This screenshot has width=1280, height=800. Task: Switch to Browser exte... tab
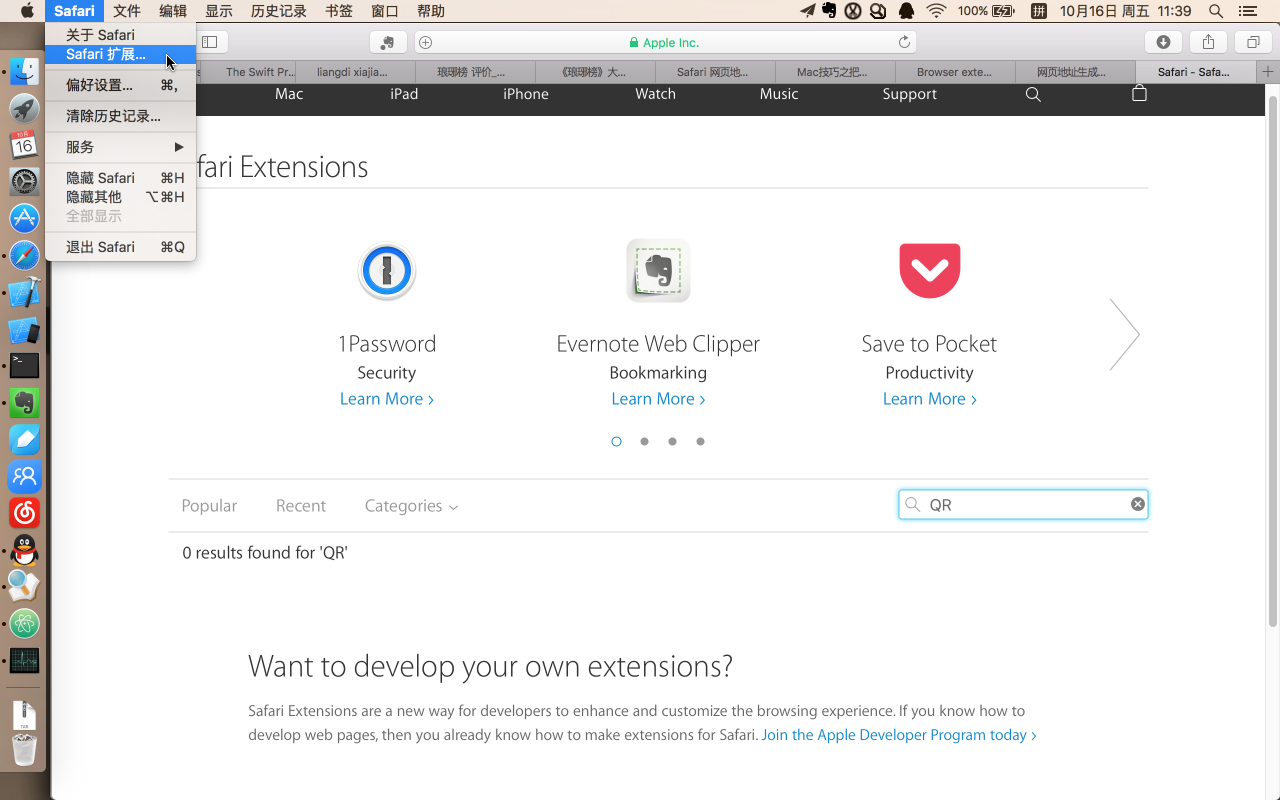tap(955, 72)
